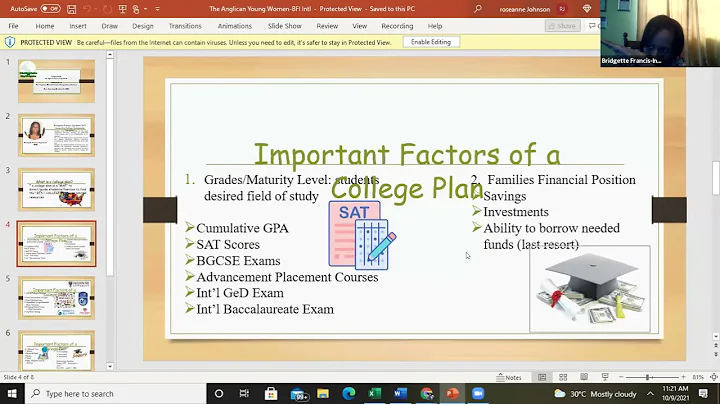Click the Int'l Baccalaureate Exam bullet

pos(265,309)
